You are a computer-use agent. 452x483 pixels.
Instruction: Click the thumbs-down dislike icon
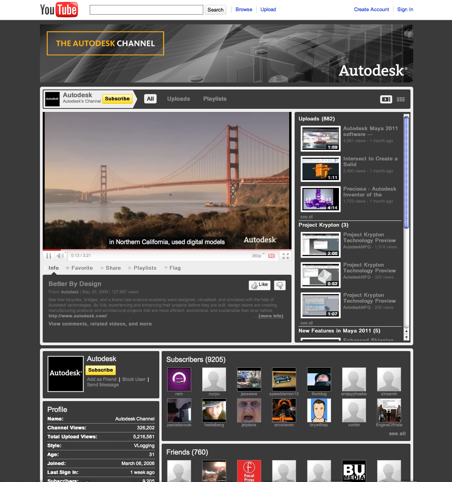point(280,285)
